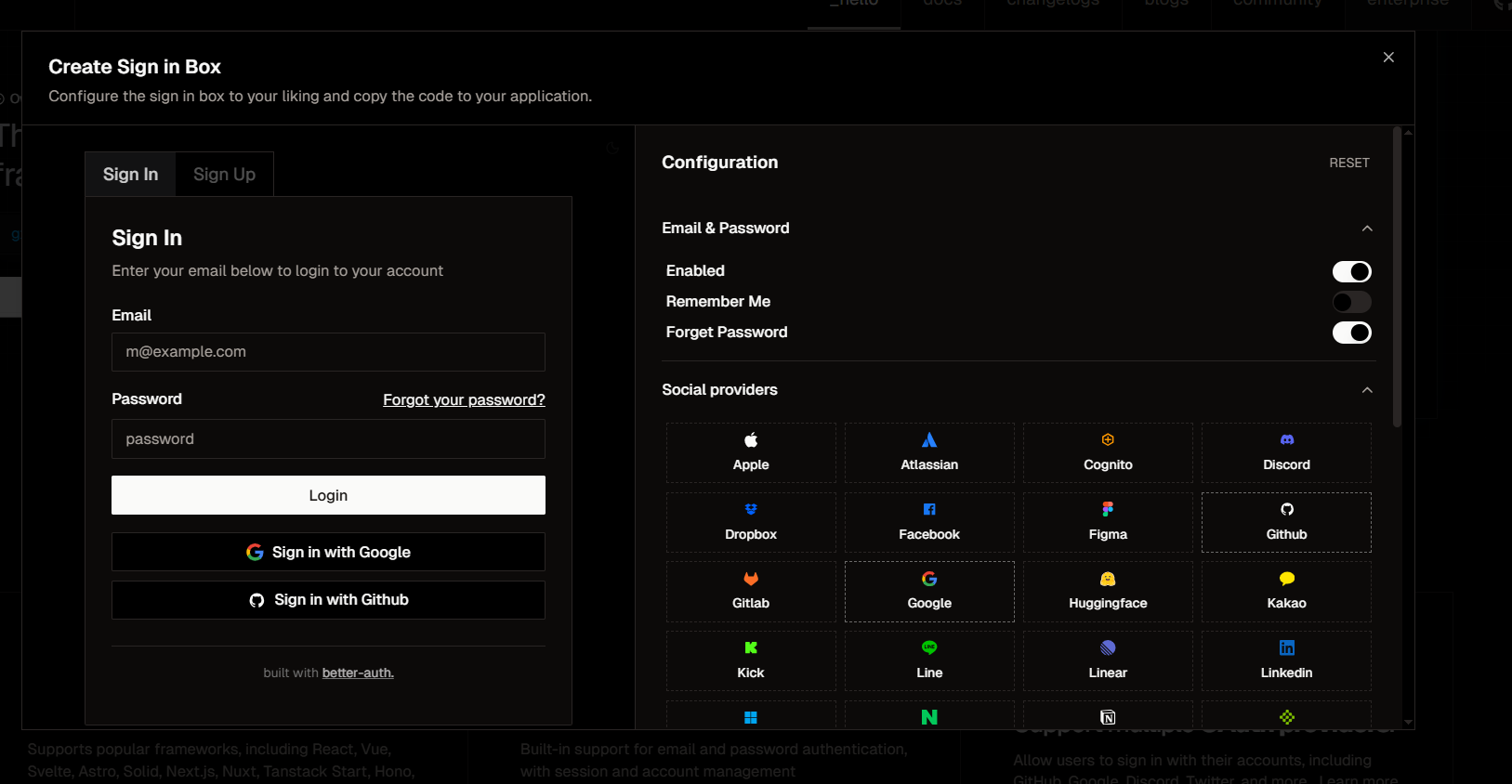Screen dimensions: 1512x784
Task: Deselect the Github social provider card
Action: (1286, 522)
